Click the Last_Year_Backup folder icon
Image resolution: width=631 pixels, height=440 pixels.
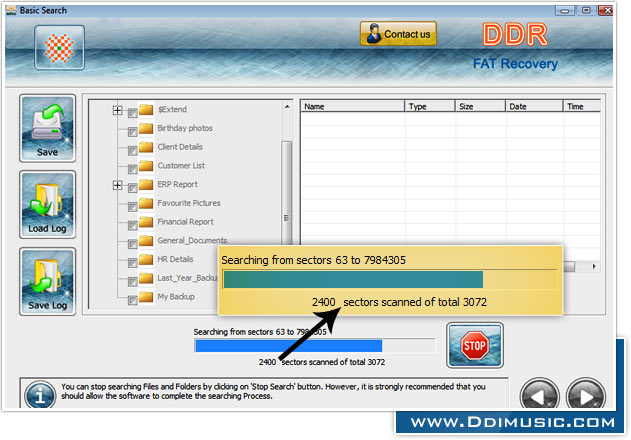coord(146,278)
